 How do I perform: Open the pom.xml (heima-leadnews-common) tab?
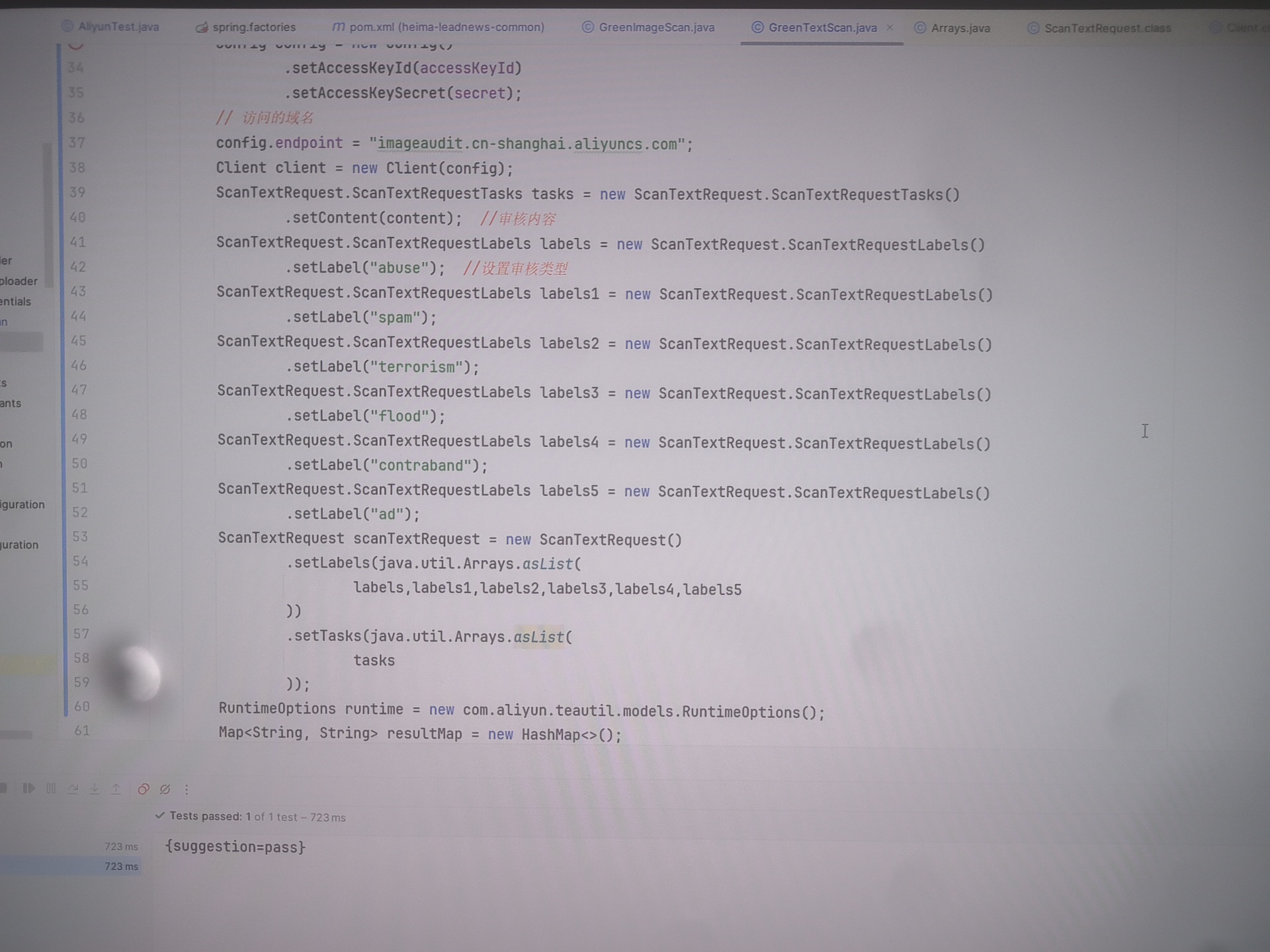tap(439, 27)
